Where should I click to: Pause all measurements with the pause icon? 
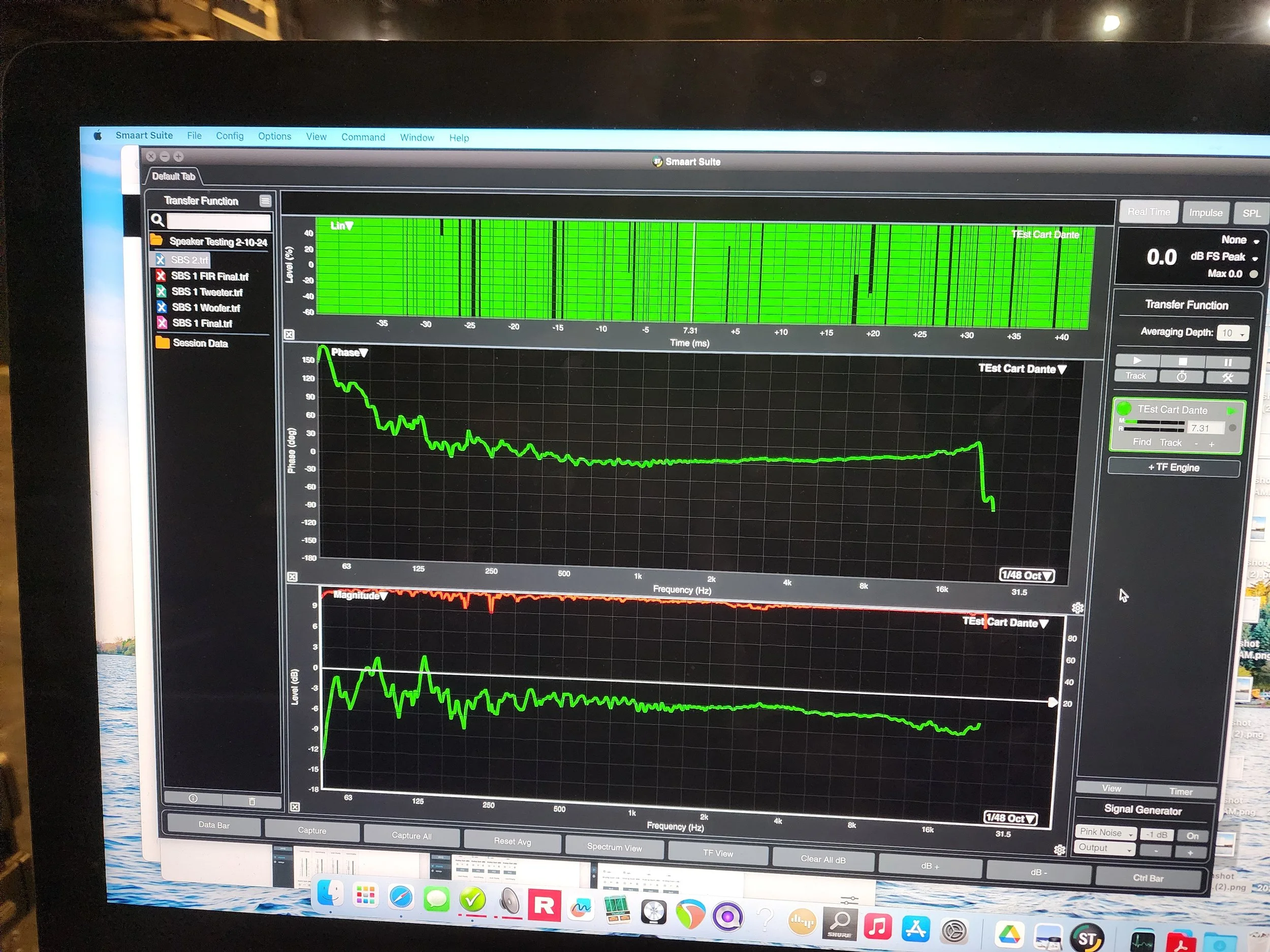(x=1227, y=363)
